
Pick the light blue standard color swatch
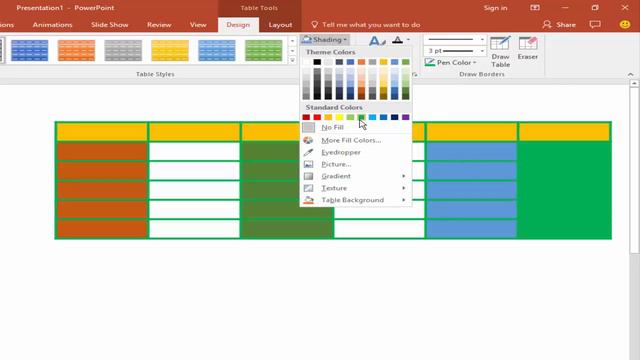click(x=372, y=118)
